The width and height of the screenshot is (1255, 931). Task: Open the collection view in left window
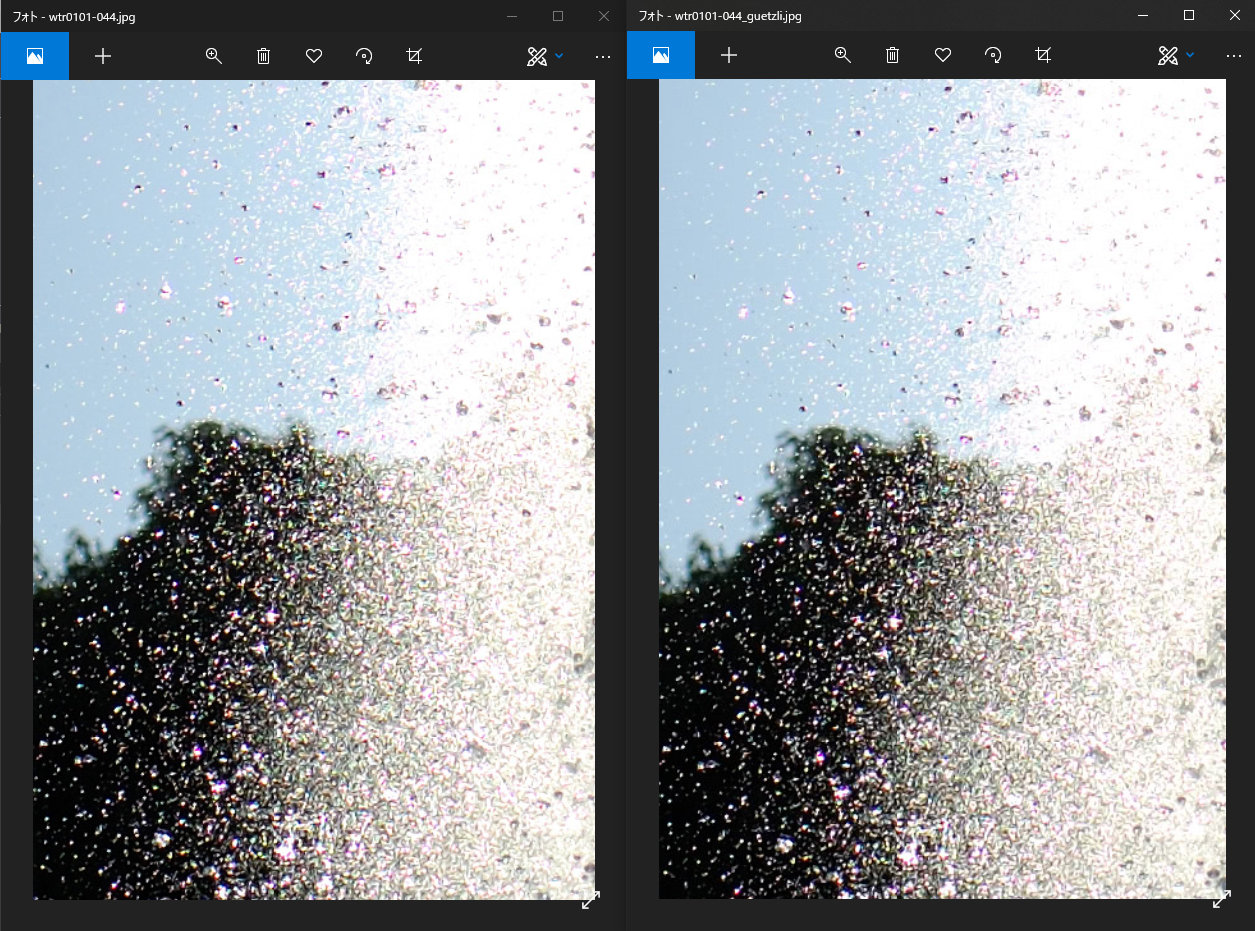tap(35, 56)
